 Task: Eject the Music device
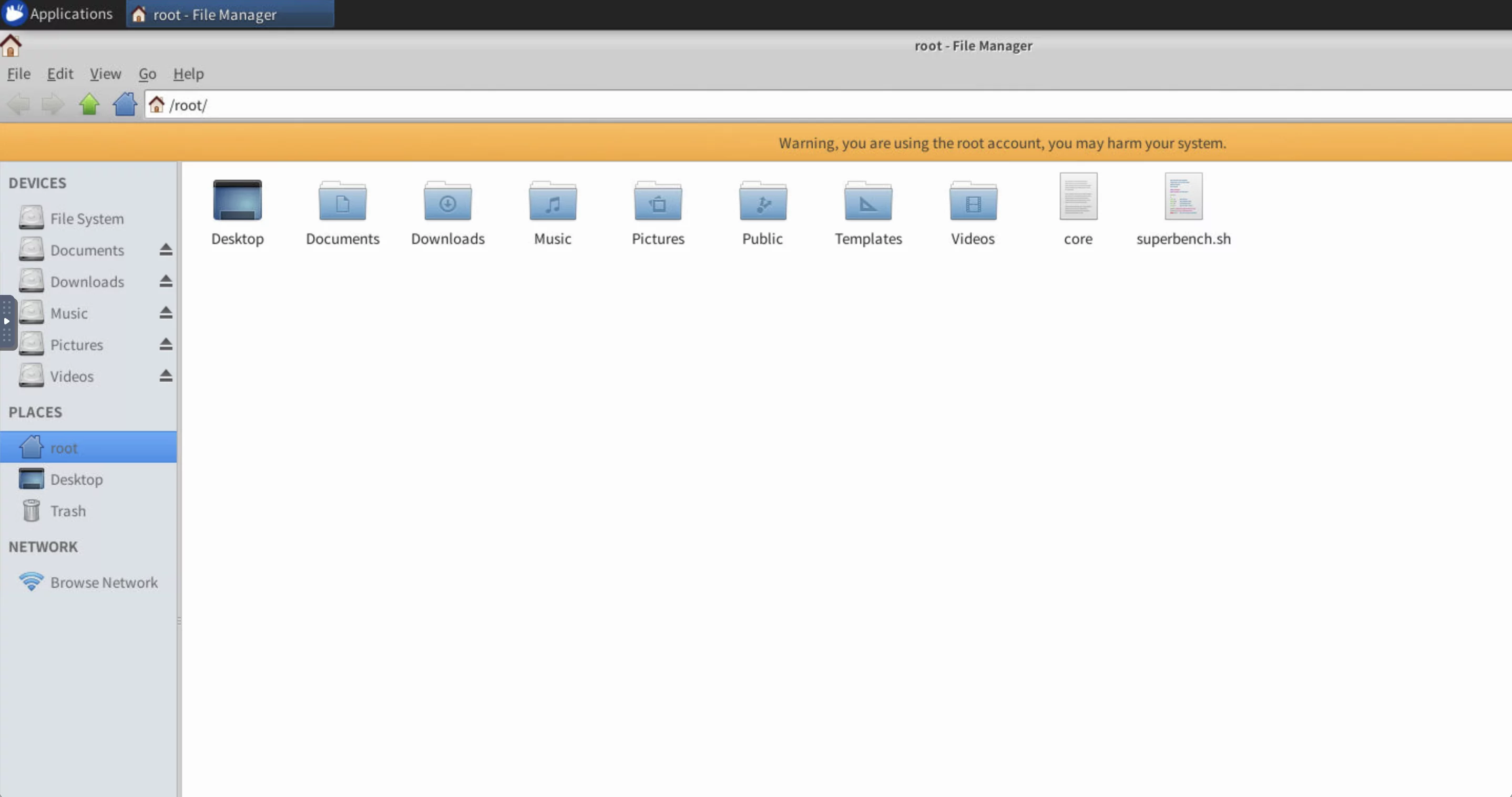point(166,313)
